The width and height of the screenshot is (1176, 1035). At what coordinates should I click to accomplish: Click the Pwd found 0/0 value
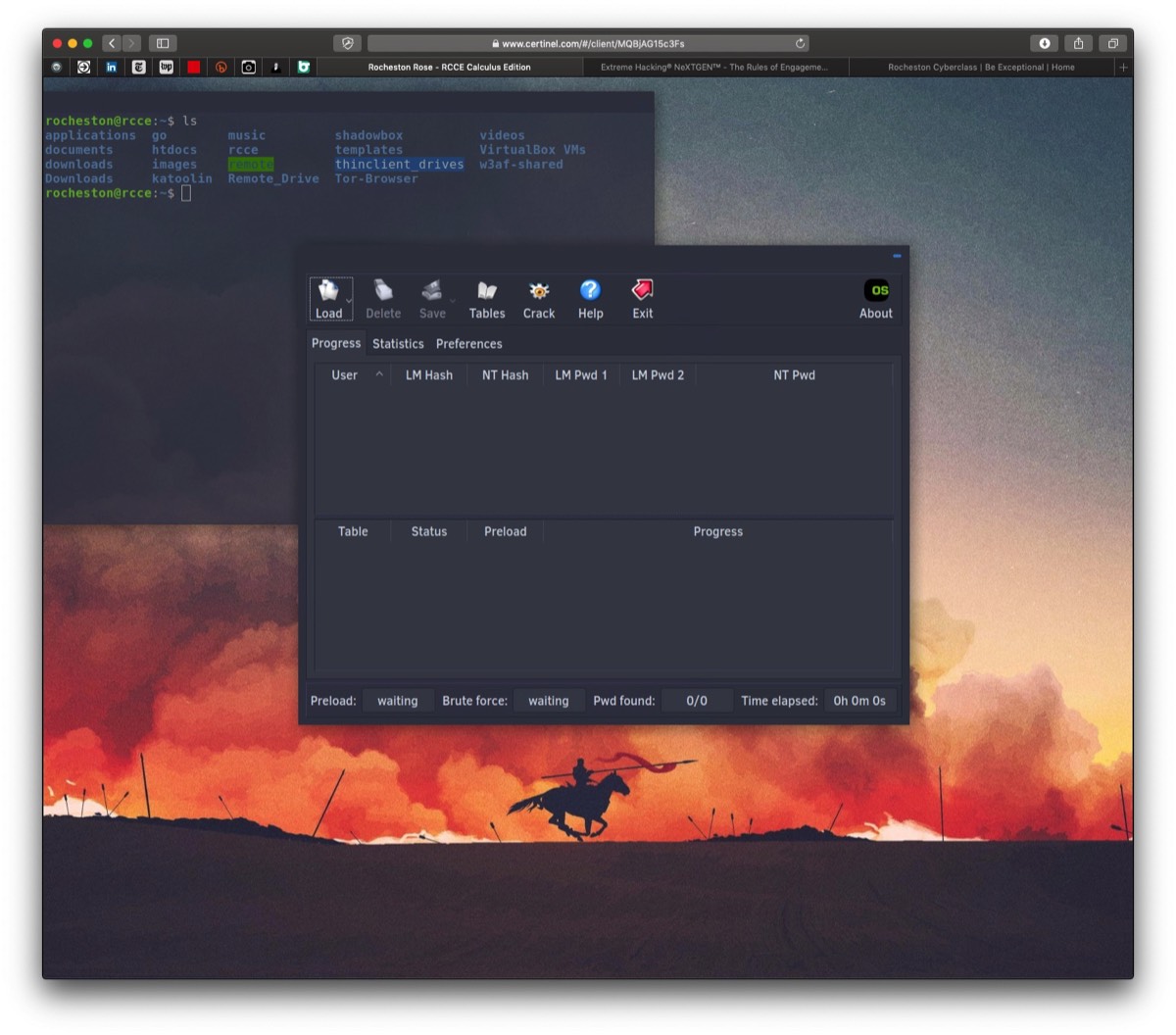point(697,701)
